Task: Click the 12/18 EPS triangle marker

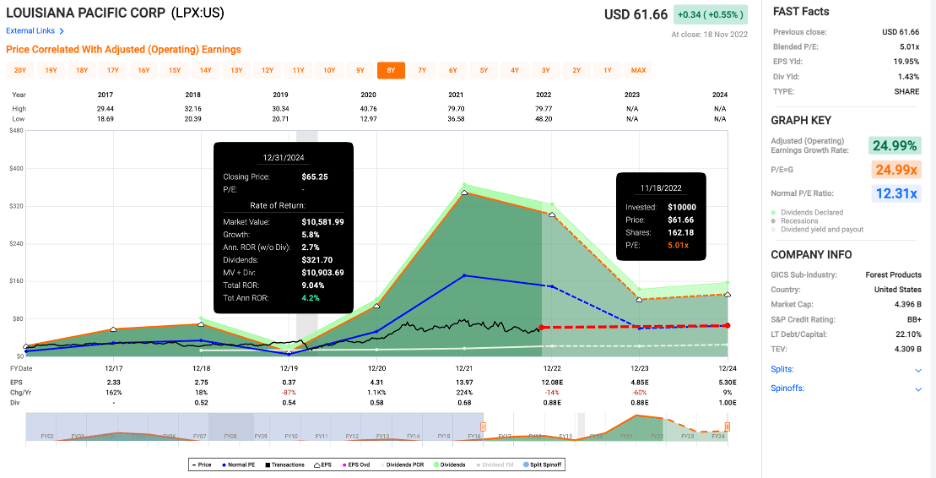Action: pos(201,324)
